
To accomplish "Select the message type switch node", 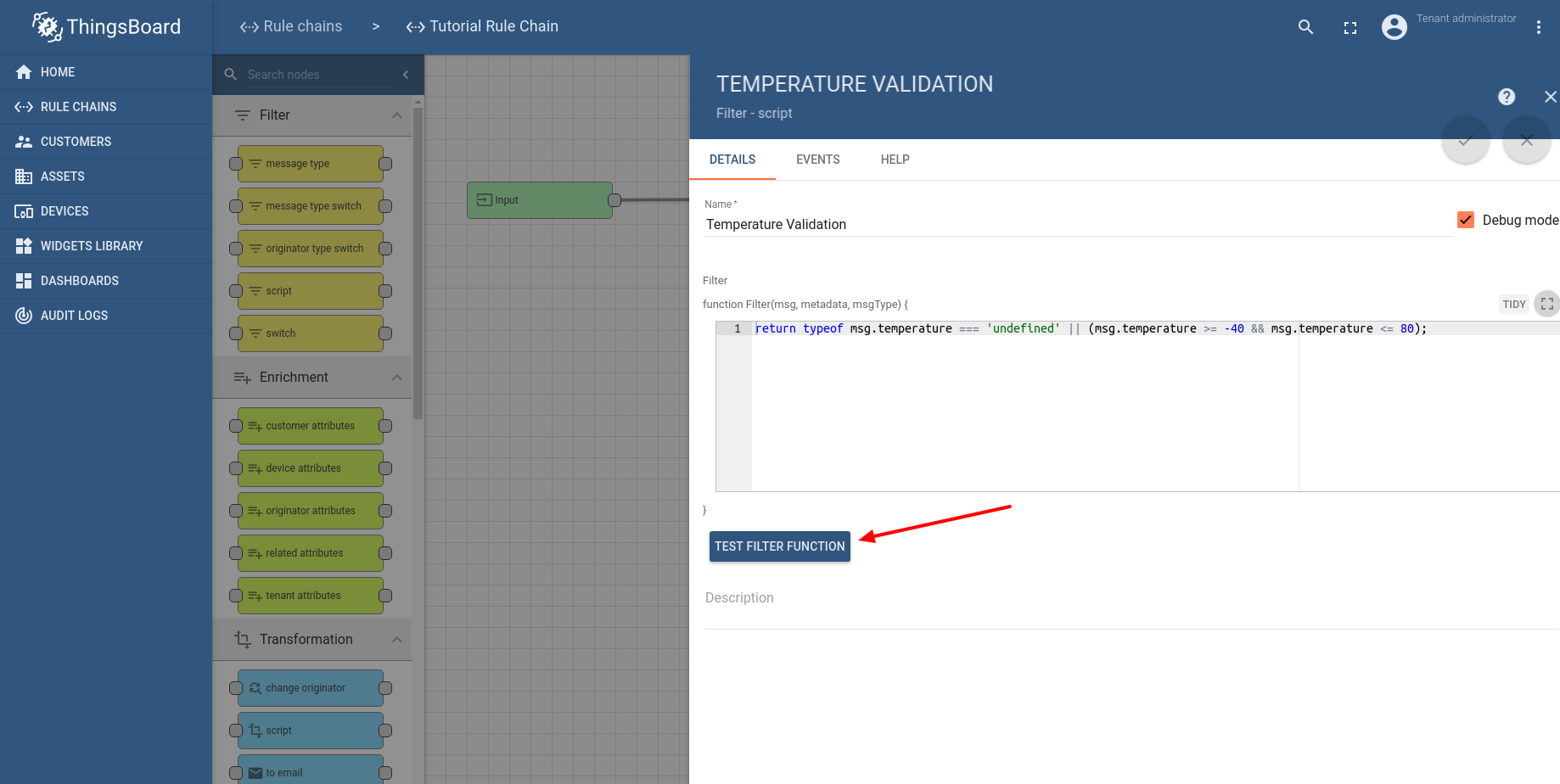I will point(311,206).
